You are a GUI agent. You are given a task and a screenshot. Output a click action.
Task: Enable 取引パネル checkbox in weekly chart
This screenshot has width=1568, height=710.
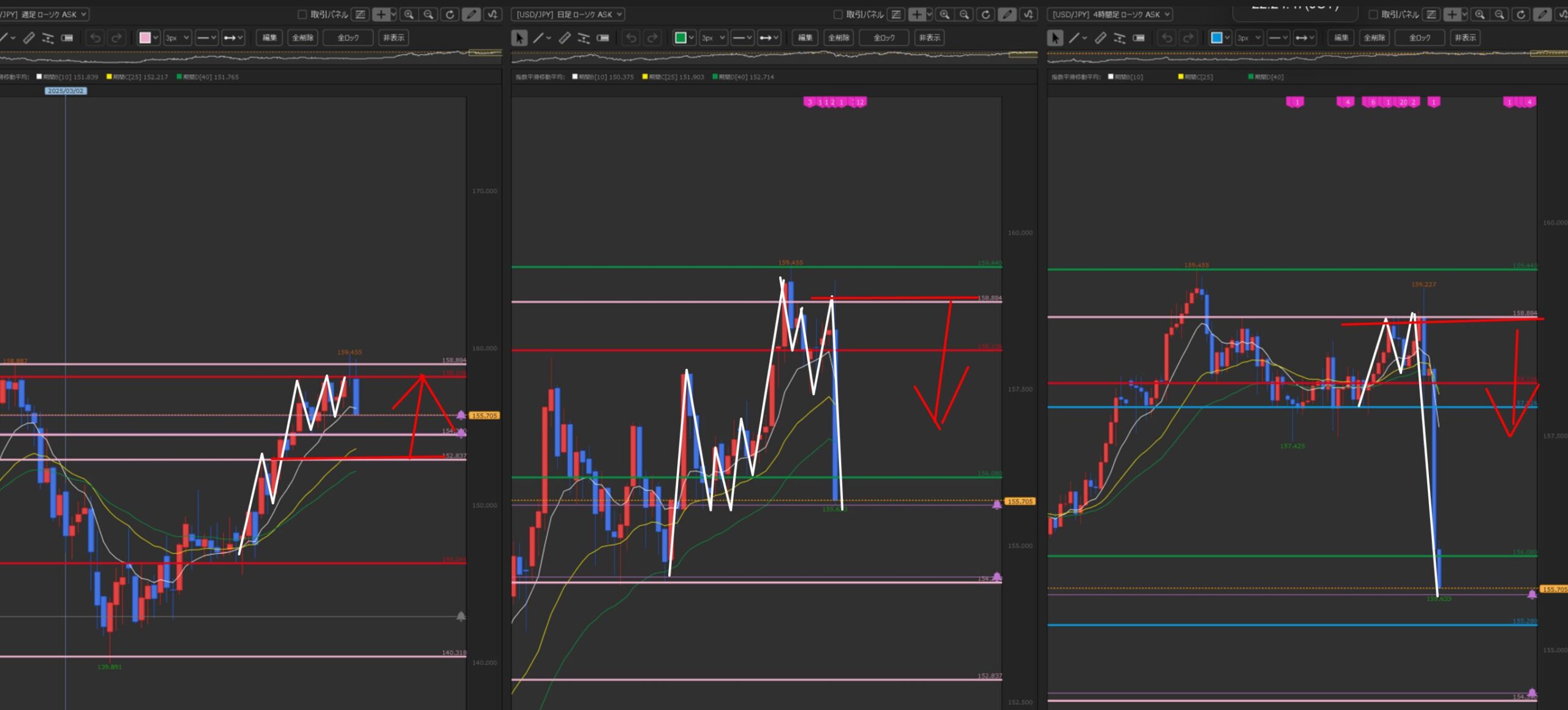pyautogui.click(x=302, y=14)
